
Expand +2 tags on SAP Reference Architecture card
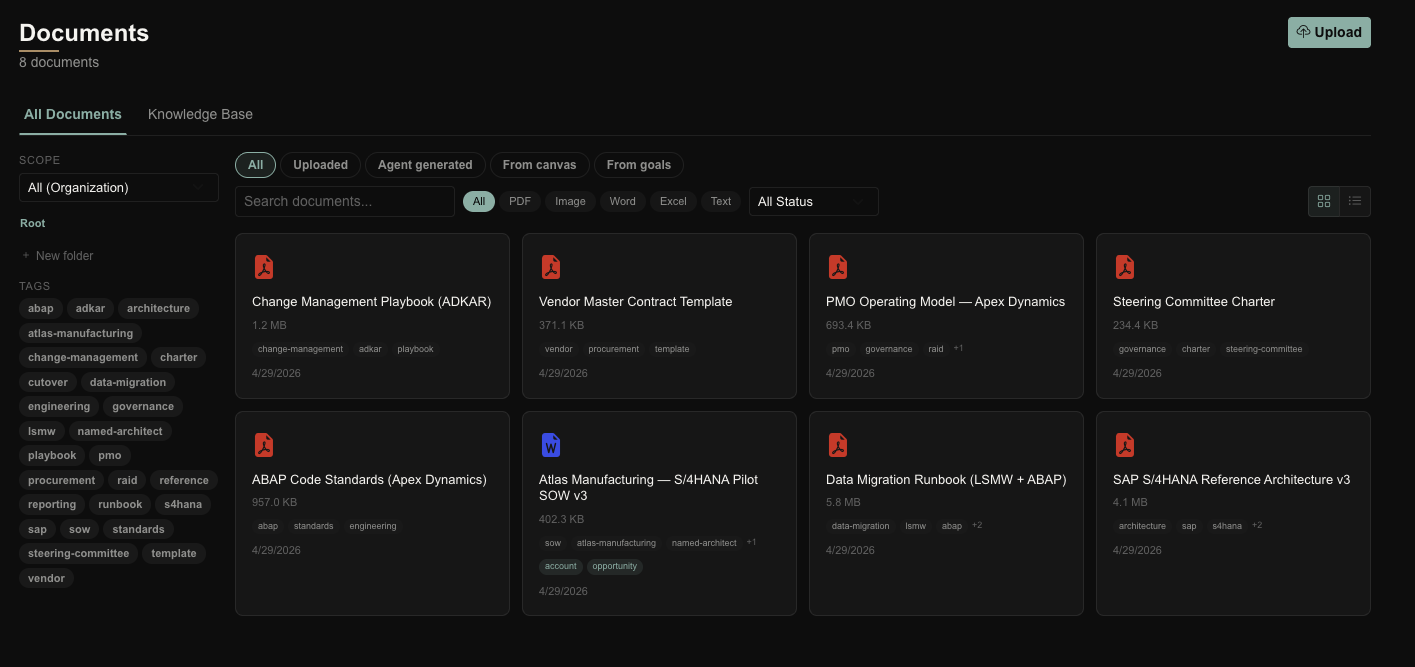coord(1257,525)
